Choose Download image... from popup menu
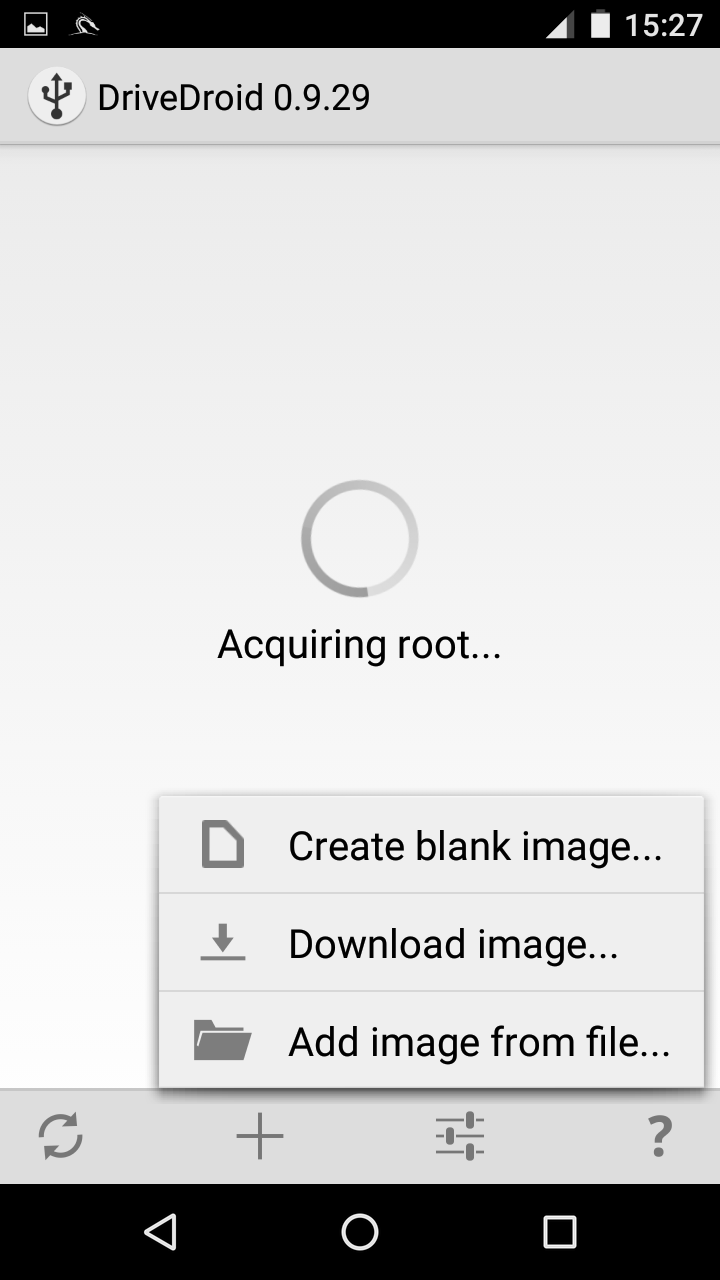The height and width of the screenshot is (1280, 720). [x=431, y=942]
